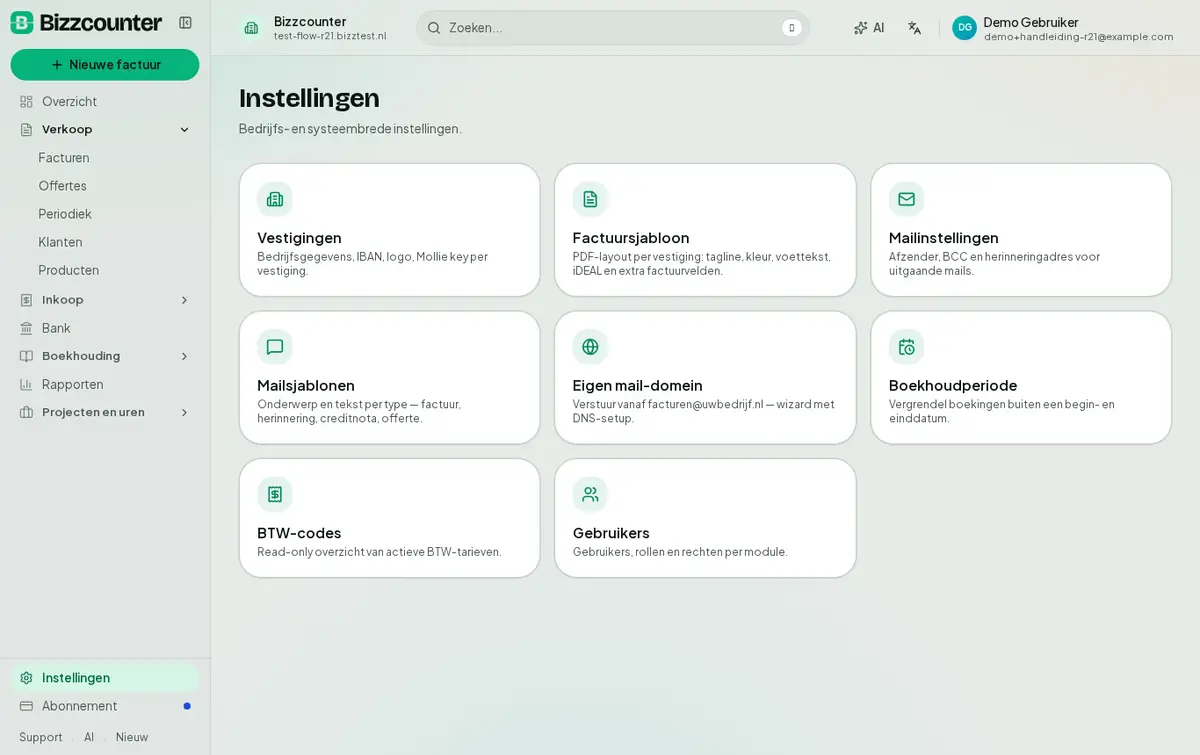Click the company building icon in the header
This screenshot has width=1200, height=755.
(251, 28)
